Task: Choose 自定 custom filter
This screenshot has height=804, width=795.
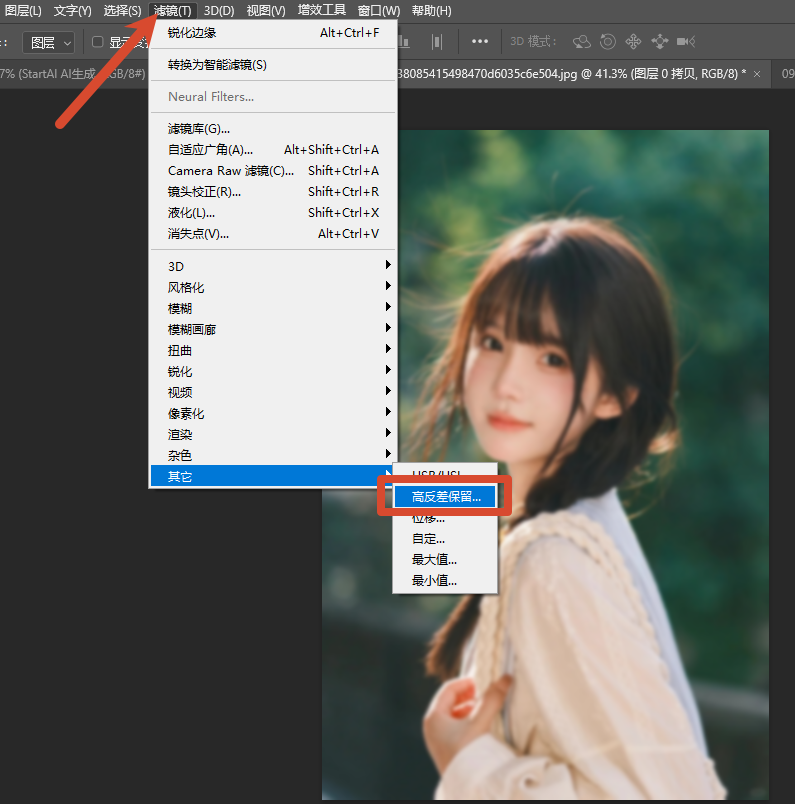Action: tap(445, 539)
